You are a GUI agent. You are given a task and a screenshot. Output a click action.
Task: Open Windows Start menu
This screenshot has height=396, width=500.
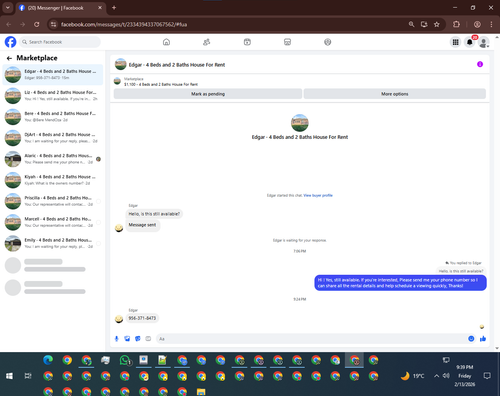click(x=9, y=376)
